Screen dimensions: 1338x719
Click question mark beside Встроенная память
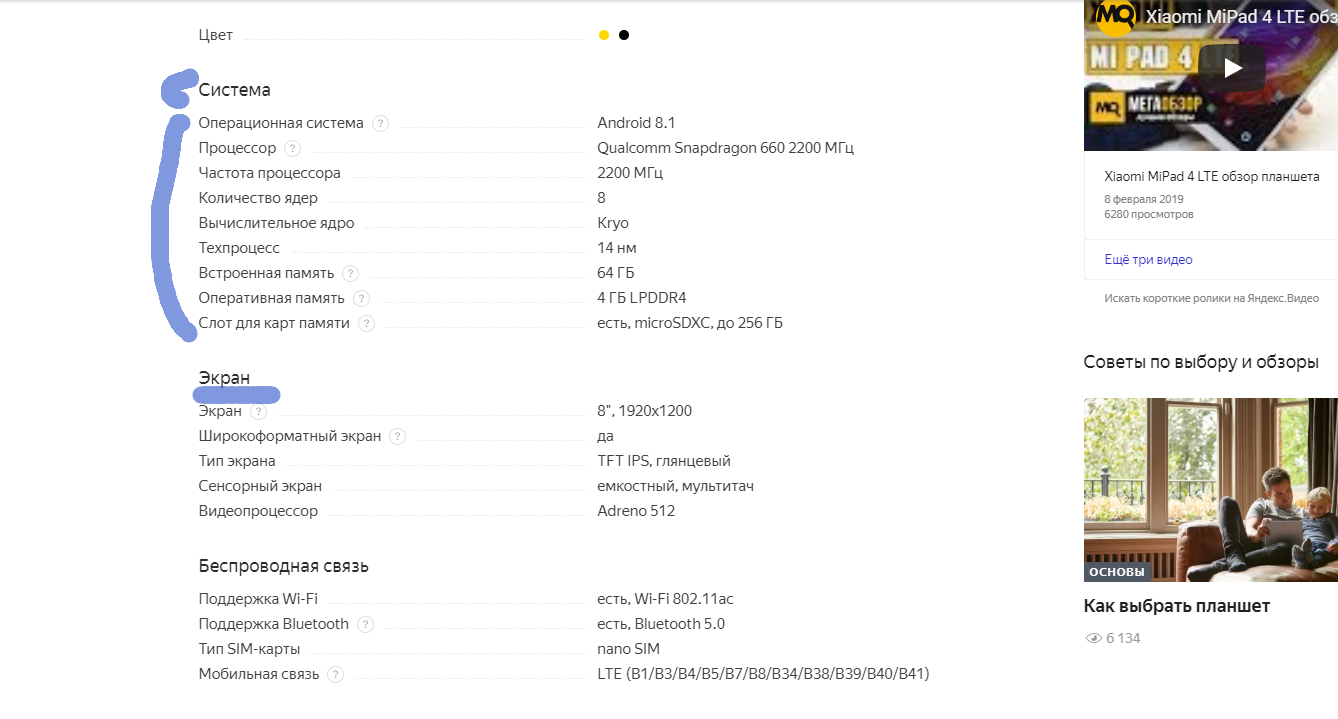coord(350,274)
